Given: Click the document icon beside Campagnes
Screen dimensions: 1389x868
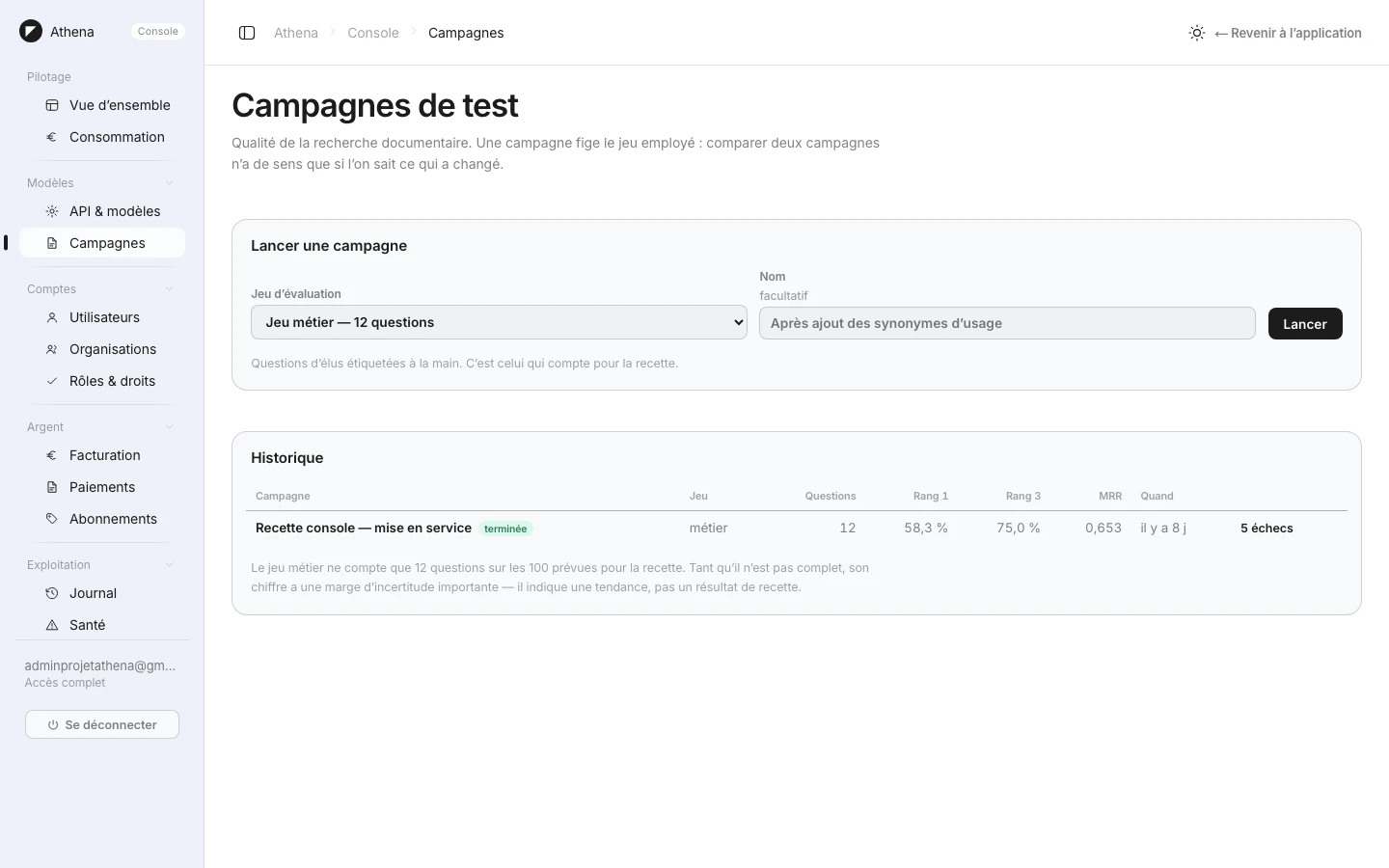Looking at the screenshot, I should click(x=52, y=243).
